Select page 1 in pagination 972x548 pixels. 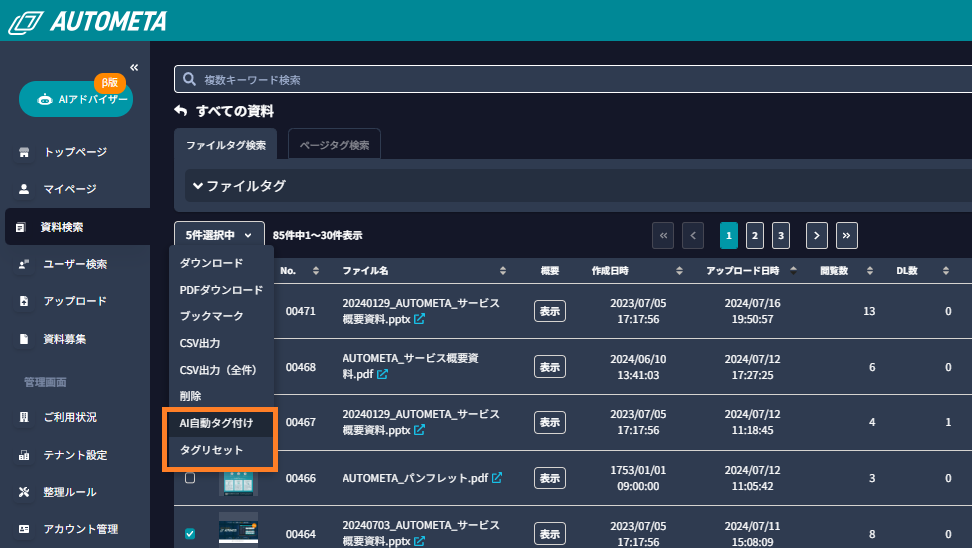coord(729,236)
